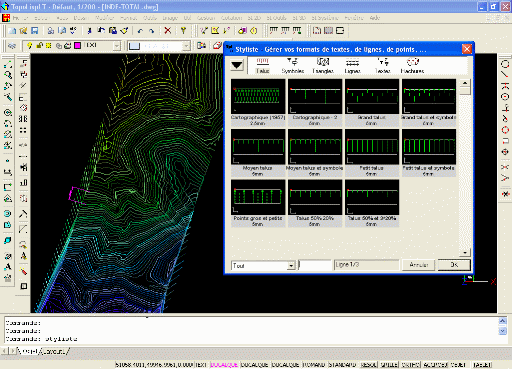The width and height of the screenshot is (512, 369).
Task: Click the command window scroll-up arrow
Action: 503,321
